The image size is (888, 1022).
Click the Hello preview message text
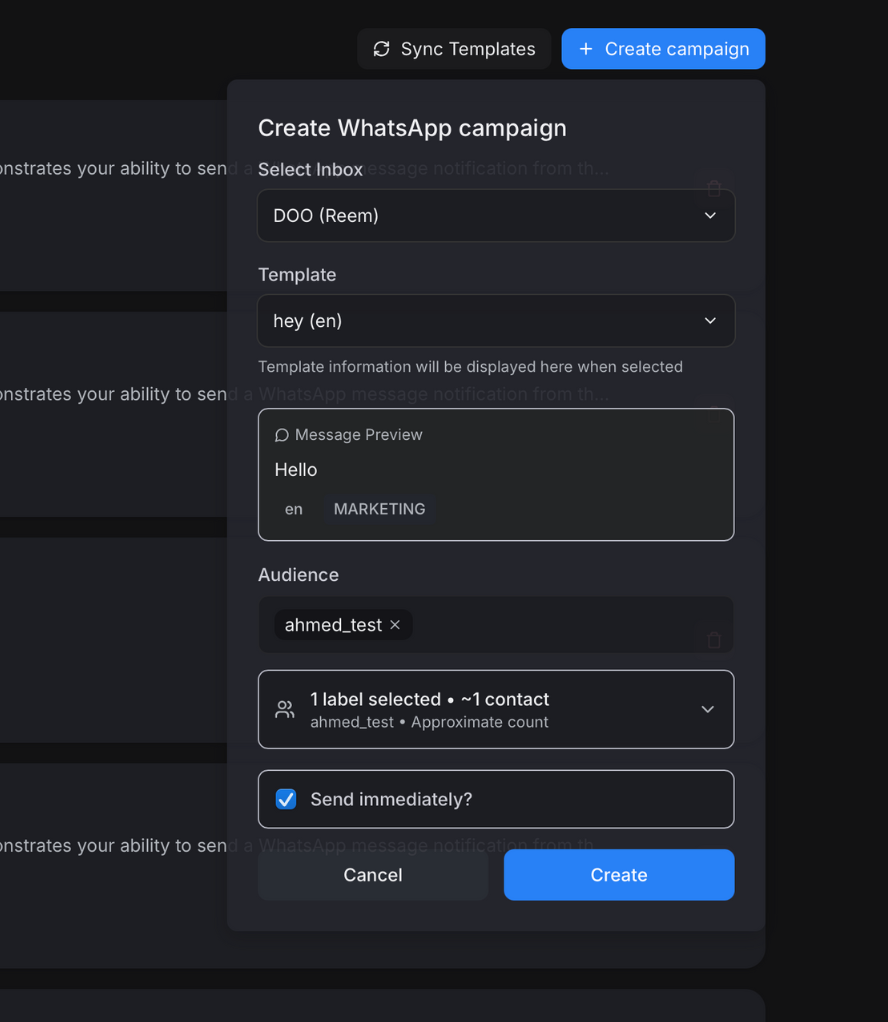coord(296,470)
